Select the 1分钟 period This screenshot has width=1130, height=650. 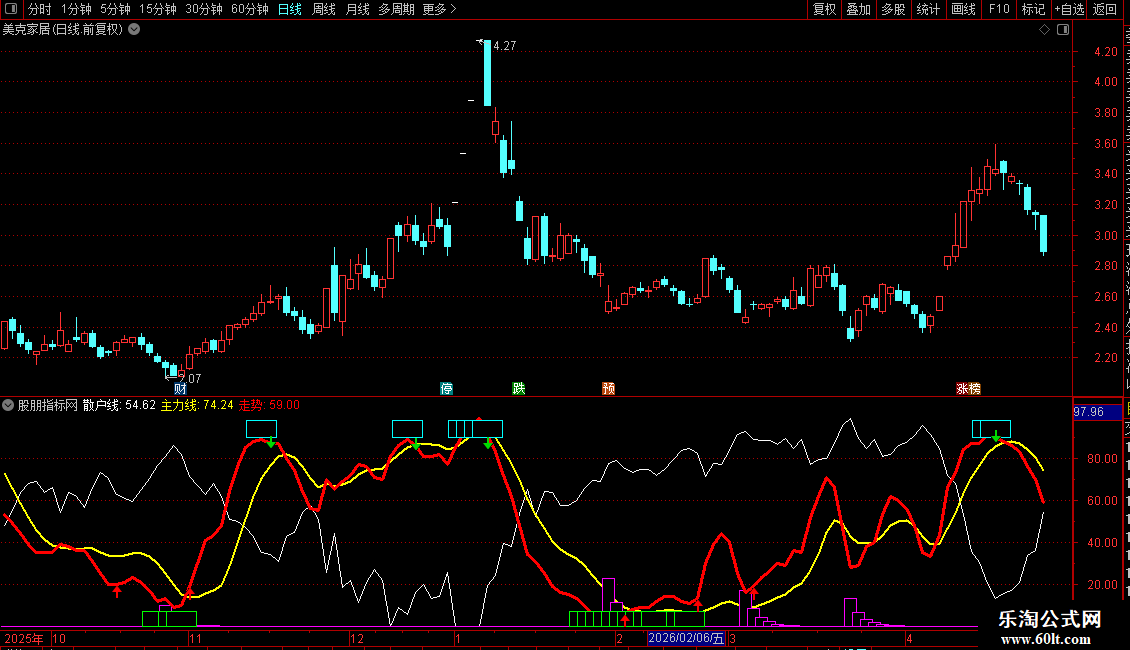tap(76, 9)
